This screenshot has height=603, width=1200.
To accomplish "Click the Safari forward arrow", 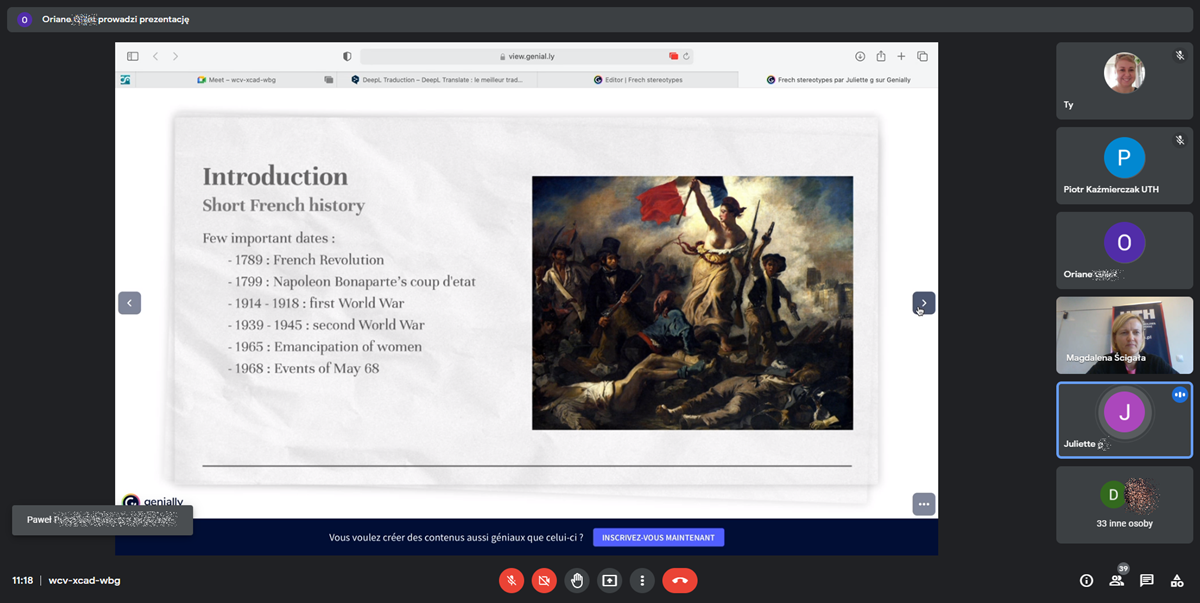I will point(176,57).
